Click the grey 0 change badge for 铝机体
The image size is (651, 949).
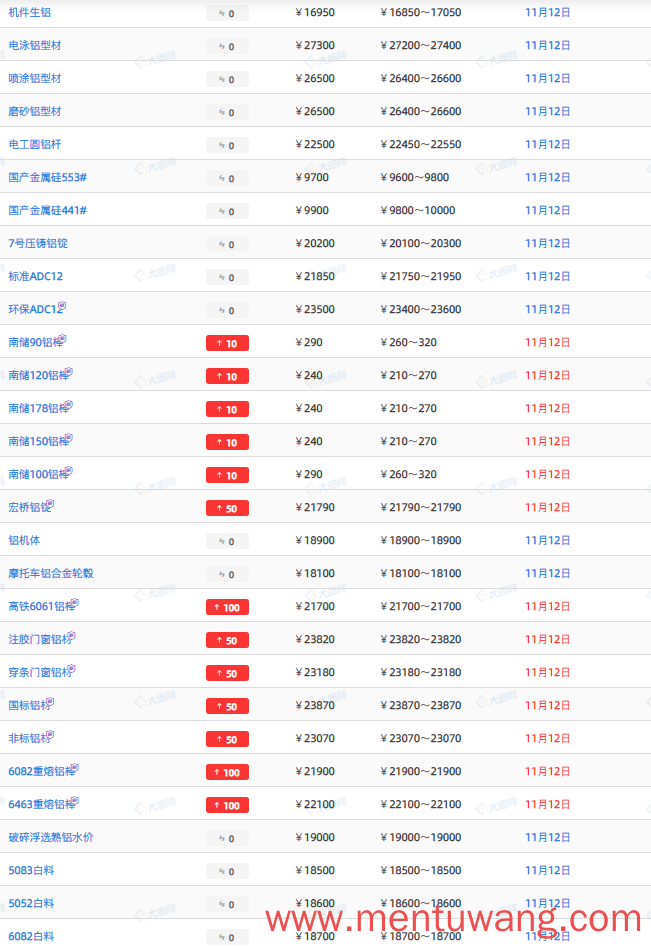click(227, 541)
